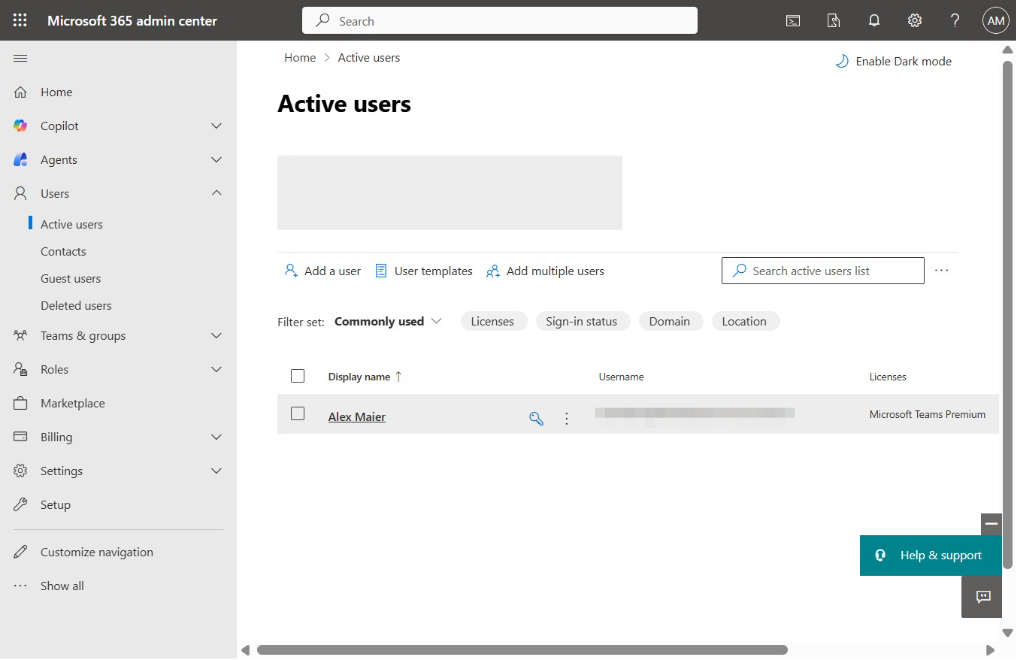Open the Cloud Shell icon in header
Image resolution: width=1016 pixels, height=660 pixels.
point(792,21)
